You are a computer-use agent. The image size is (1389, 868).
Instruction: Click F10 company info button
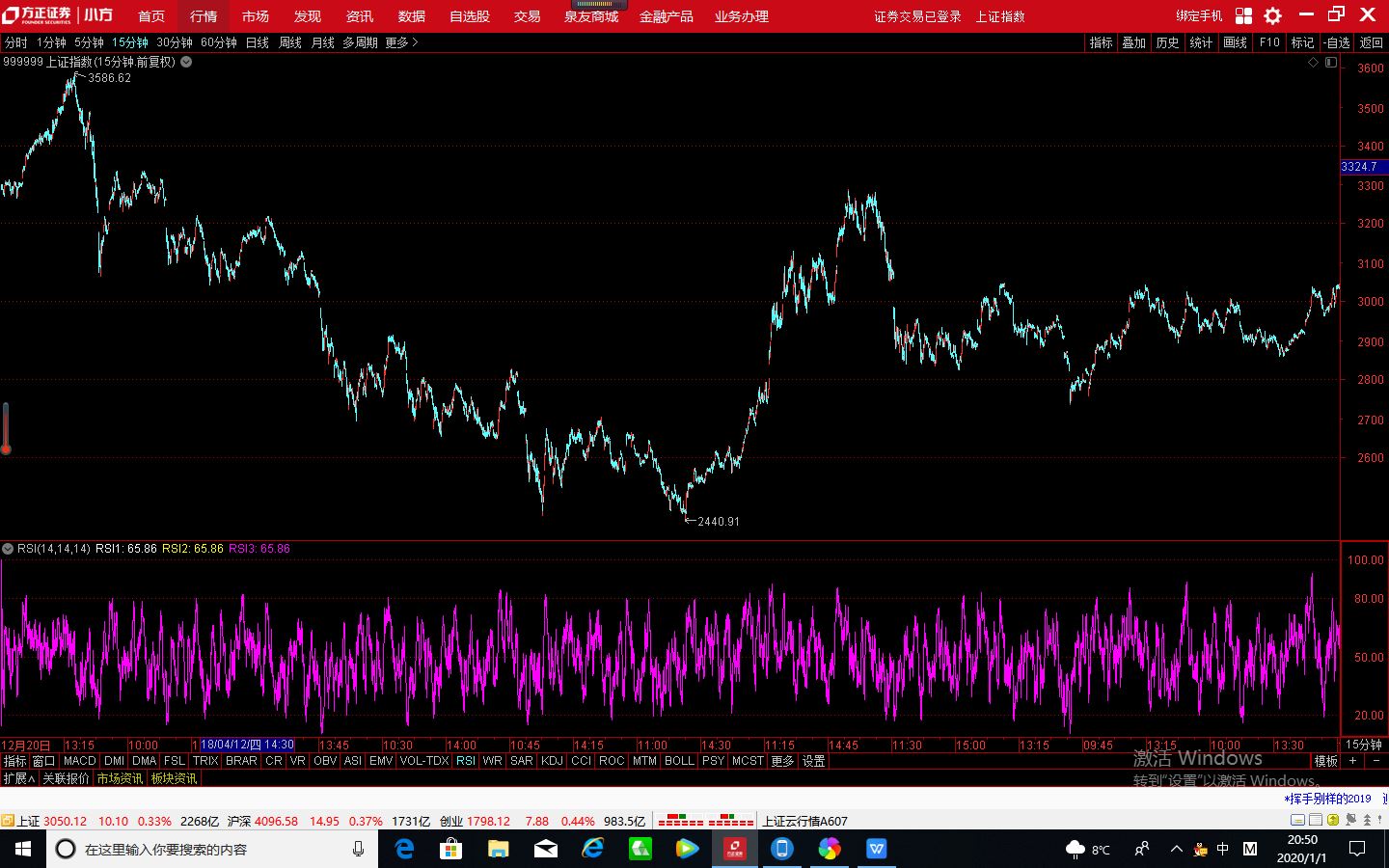click(x=1269, y=42)
